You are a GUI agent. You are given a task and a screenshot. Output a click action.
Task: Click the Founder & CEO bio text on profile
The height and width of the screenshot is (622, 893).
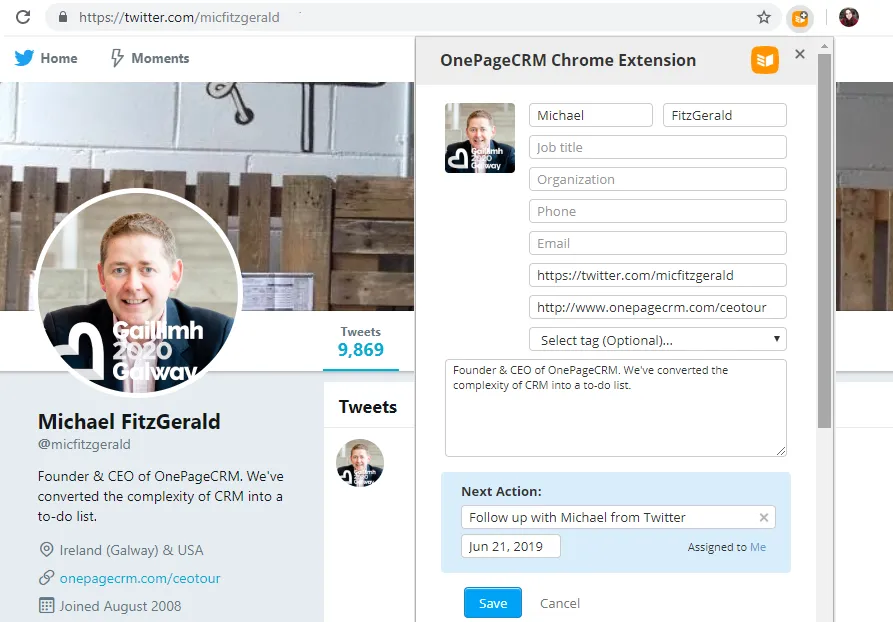[161, 496]
